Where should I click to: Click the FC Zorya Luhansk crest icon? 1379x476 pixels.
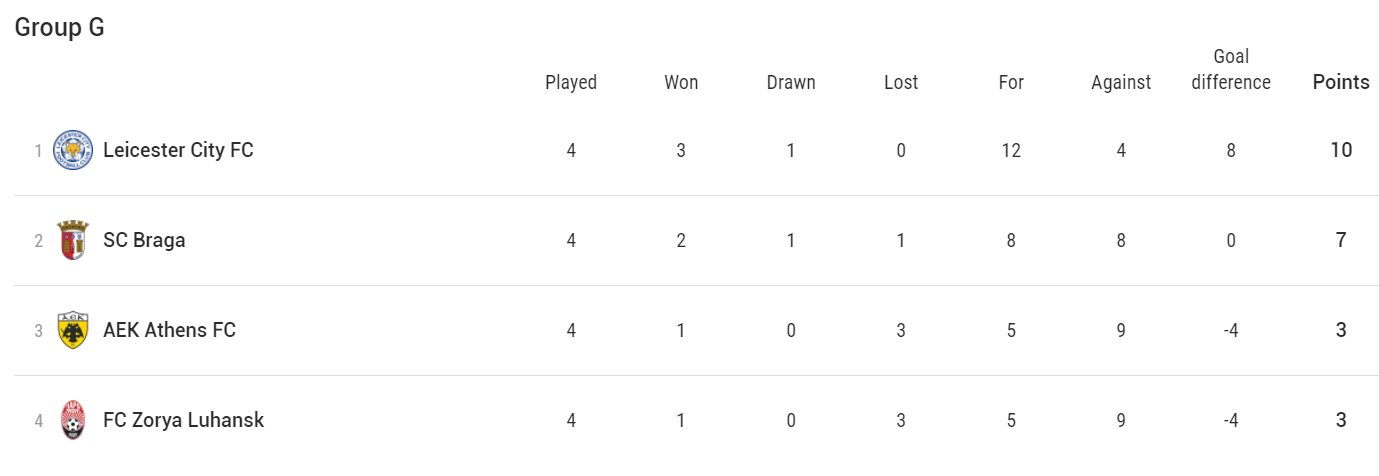click(73, 420)
